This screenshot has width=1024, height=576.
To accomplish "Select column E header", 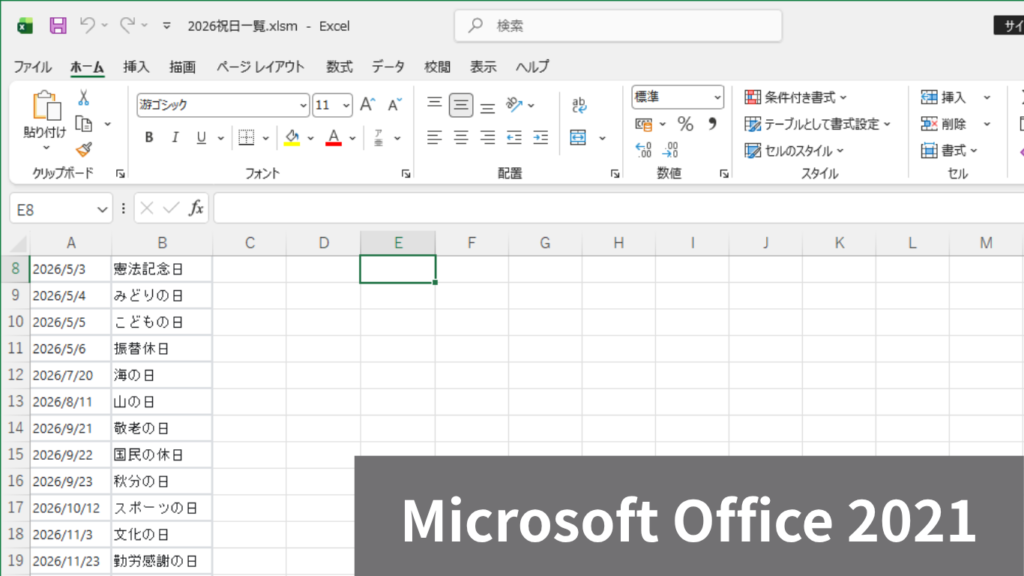I will click(398, 243).
